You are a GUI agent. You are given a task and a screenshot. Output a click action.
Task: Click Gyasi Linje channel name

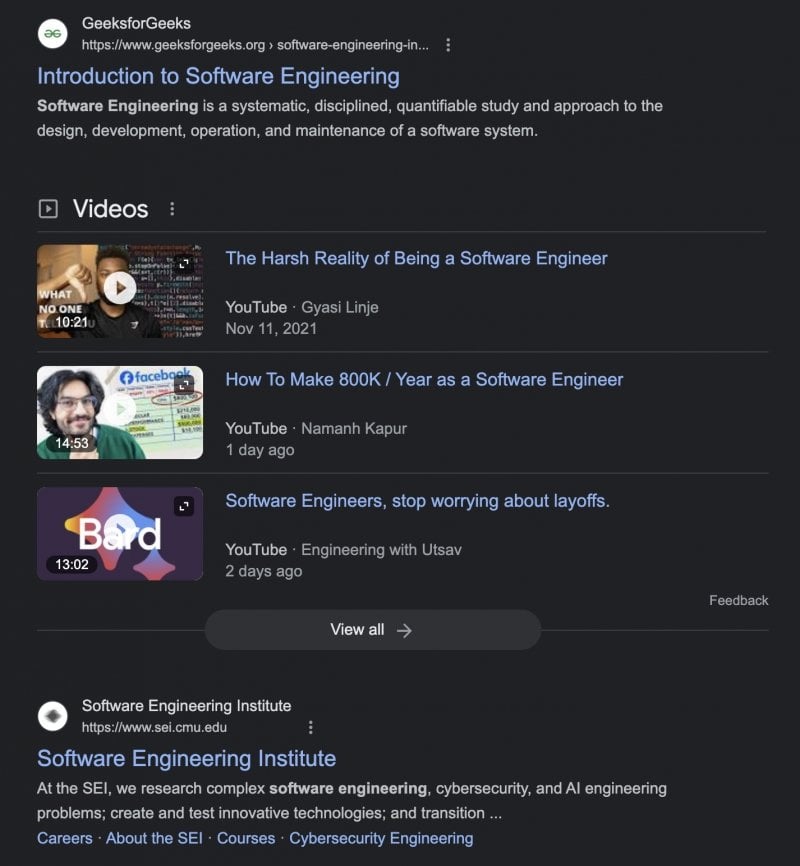pyautogui.click(x=340, y=307)
